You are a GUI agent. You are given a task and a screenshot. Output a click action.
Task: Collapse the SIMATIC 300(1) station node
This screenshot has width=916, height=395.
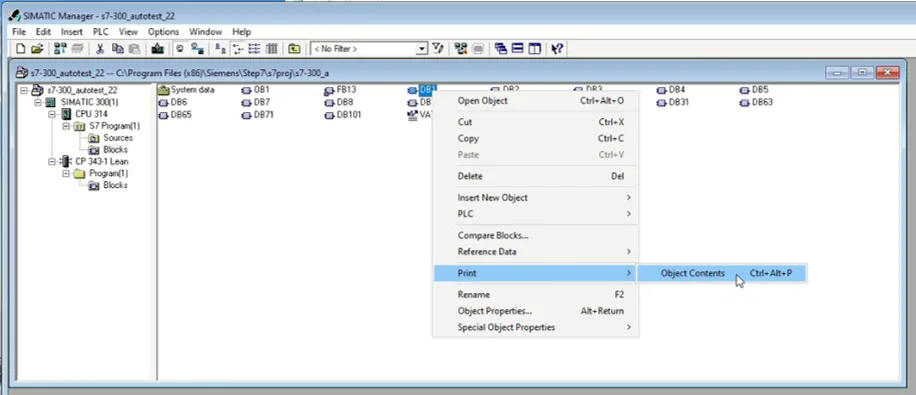pyautogui.click(x=38, y=102)
